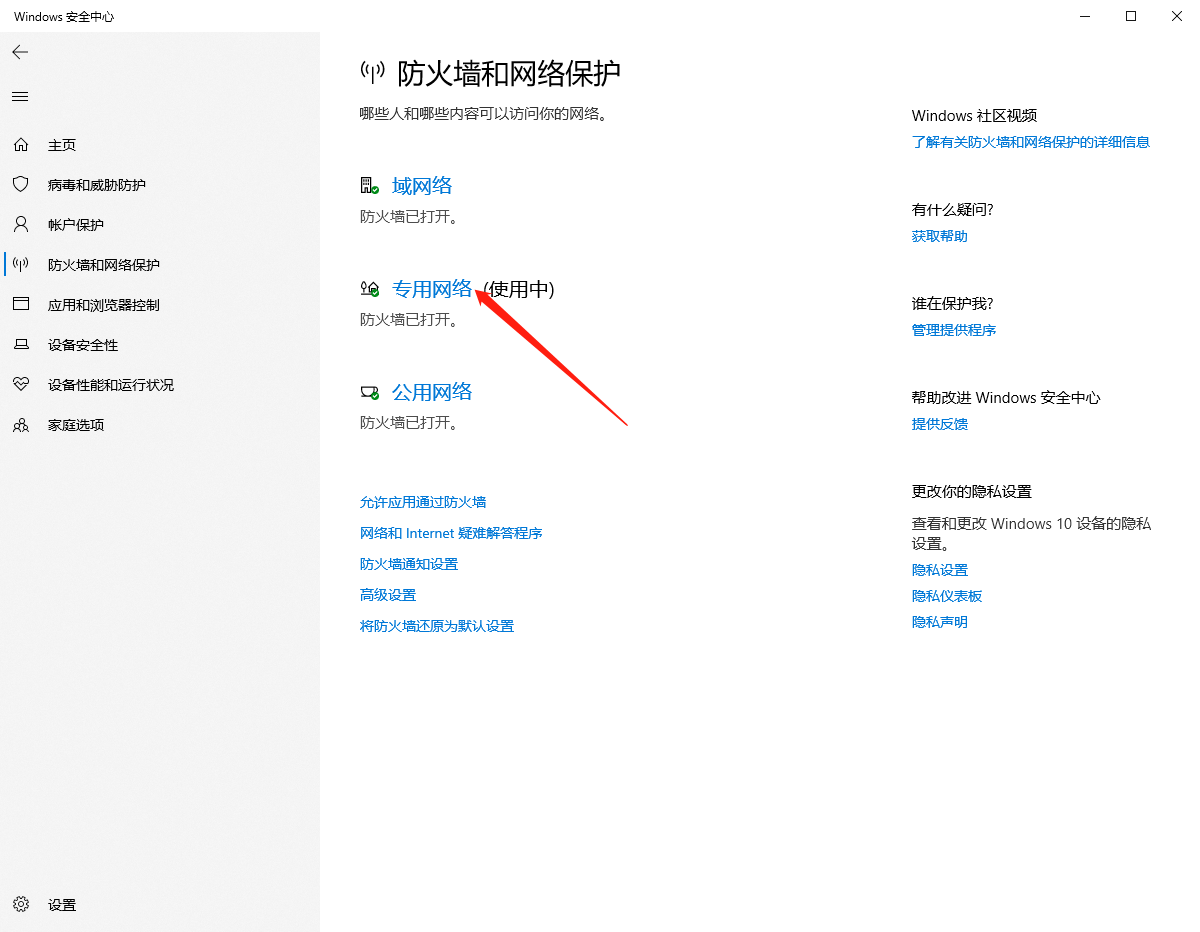The height and width of the screenshot is (932, 1200).
Task: Open 隐私声明 link
Action: (940, 622)
